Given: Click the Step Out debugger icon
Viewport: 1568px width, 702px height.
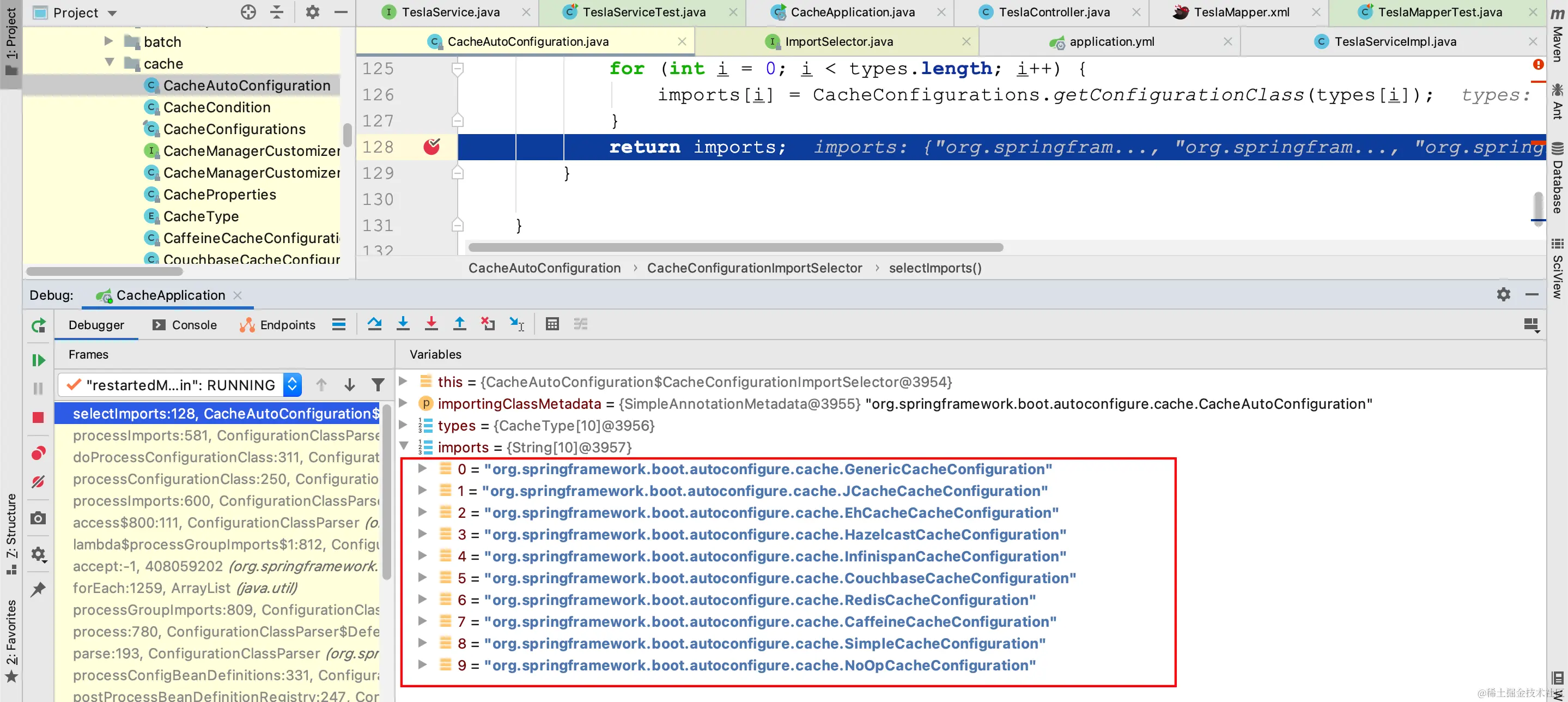Looking at the screenshot, I should (x=460, y=324).
